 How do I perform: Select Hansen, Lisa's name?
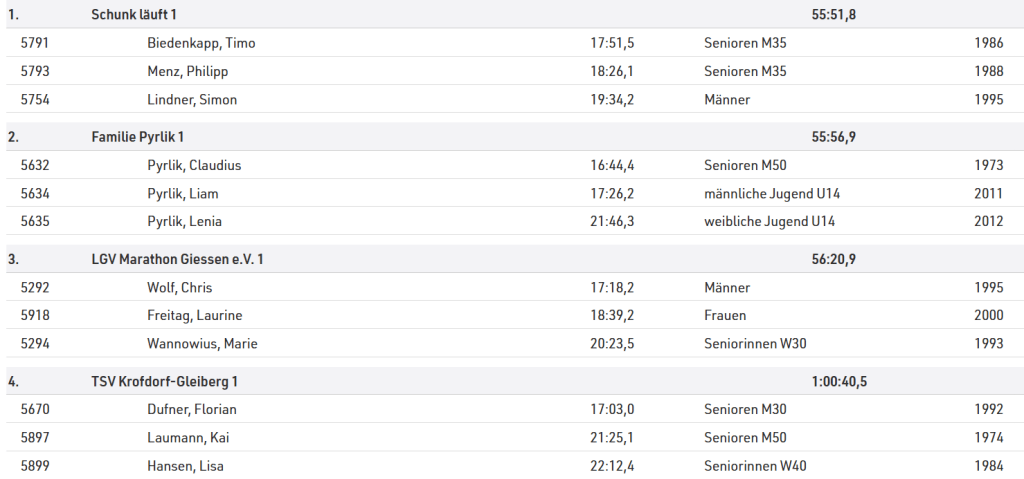click(180, 465)
